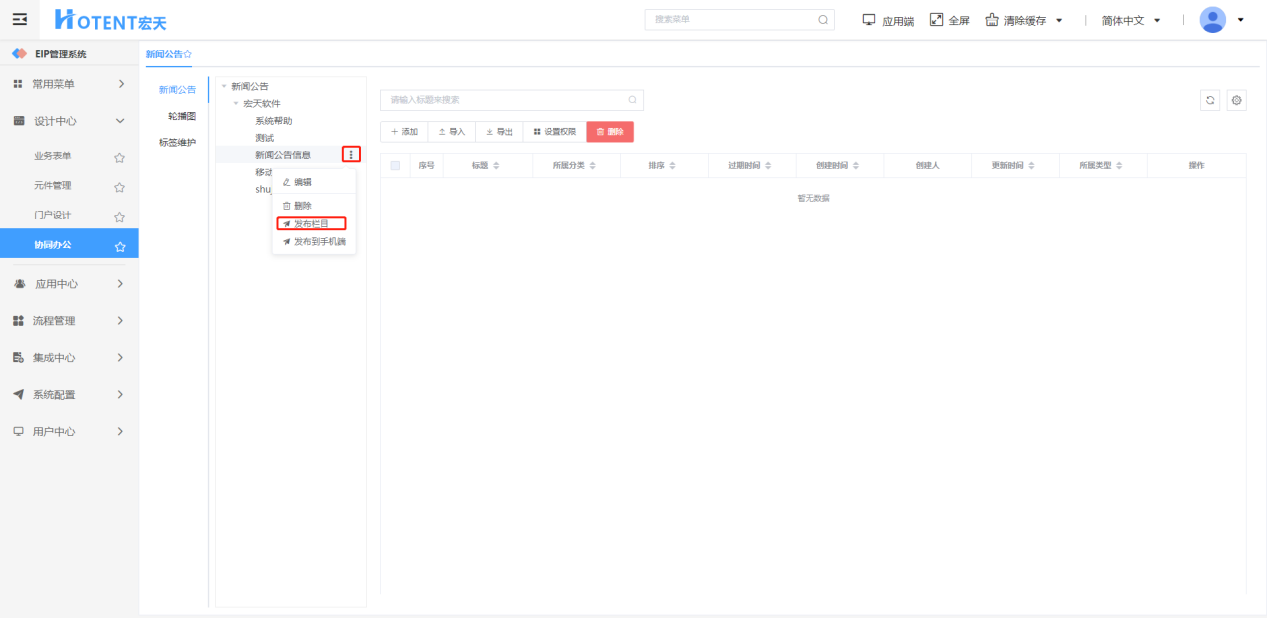Open the 清除缓存 dropdown arrow
The height and width of the screenshot is (618, 1267).
click(x=1059, y=20)
